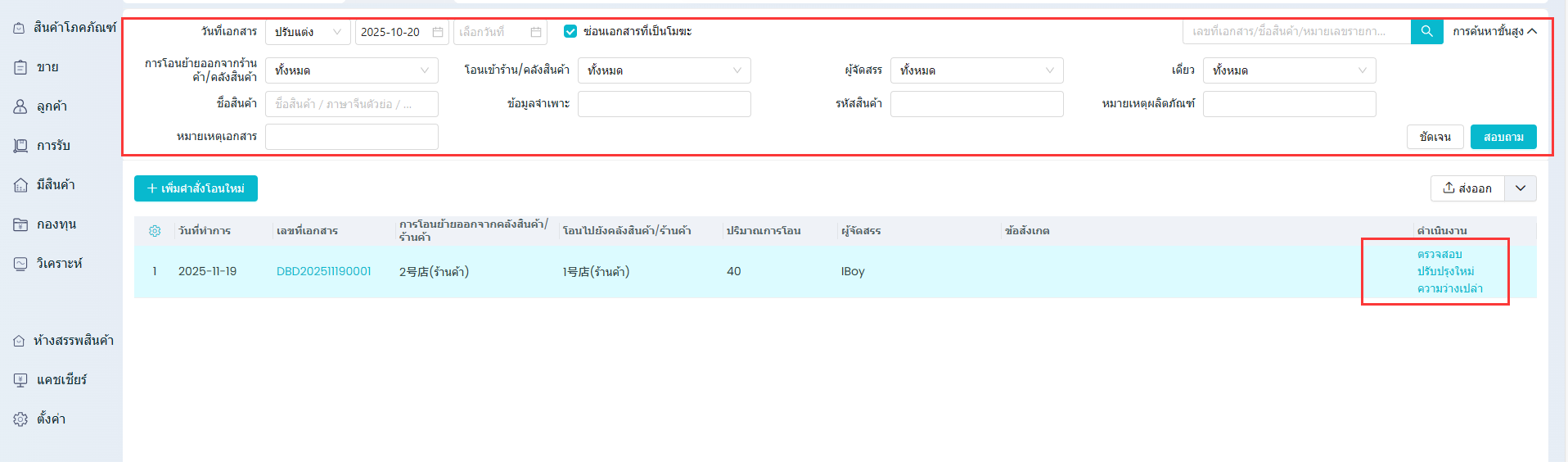Open วิเคราะห์ sidebar menu icon

click(20, 264)
